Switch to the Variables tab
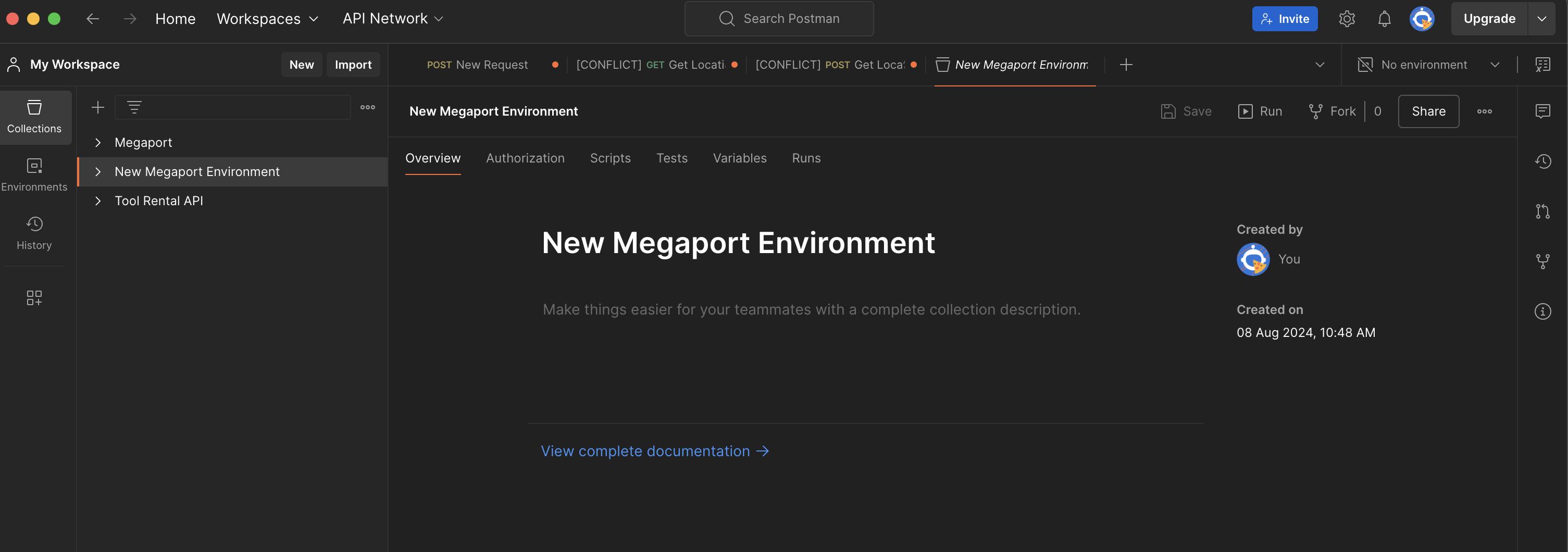This screenshot has width=1568, height=552. coord(740,158)
